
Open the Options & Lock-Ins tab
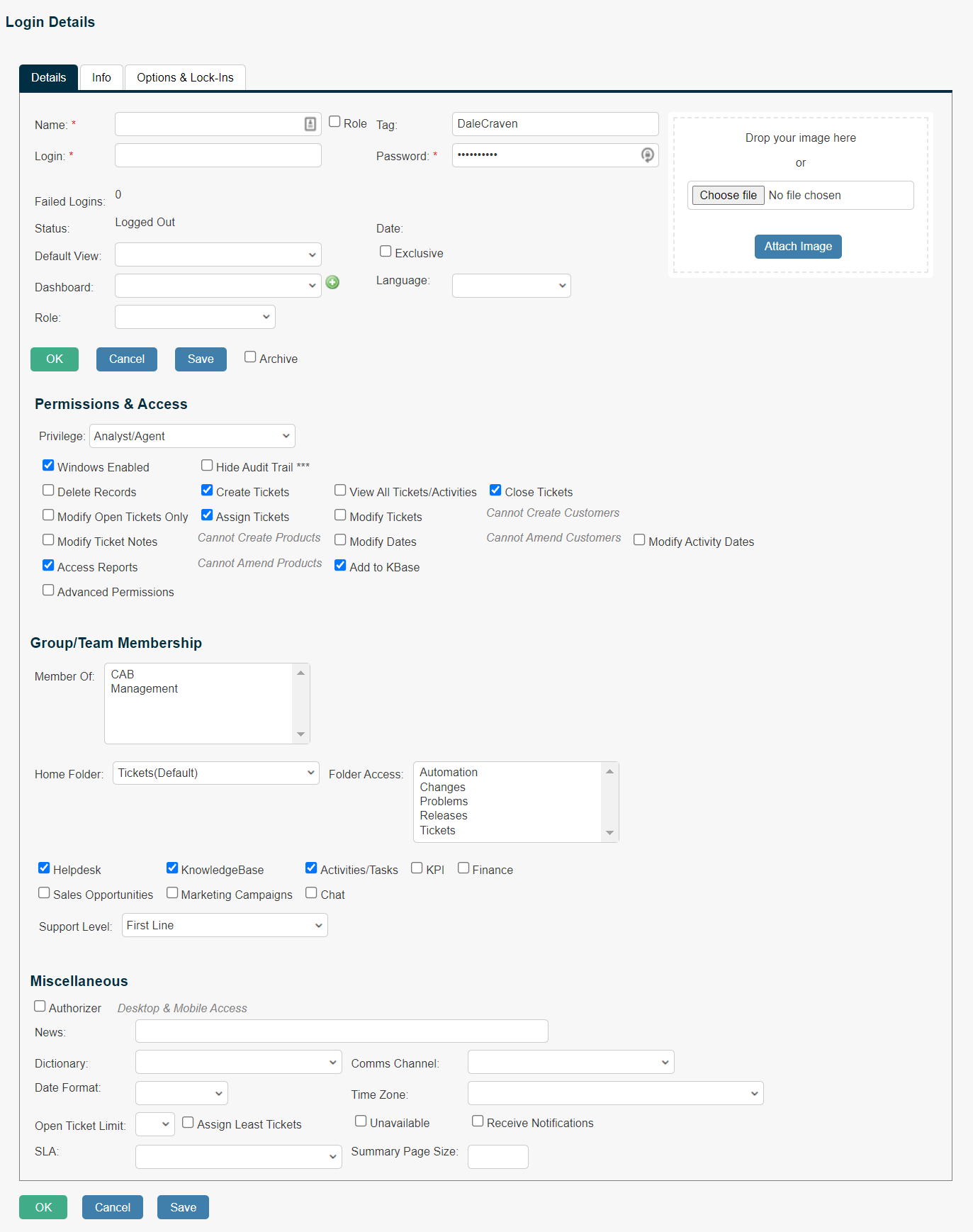click(x=185, y=77)
